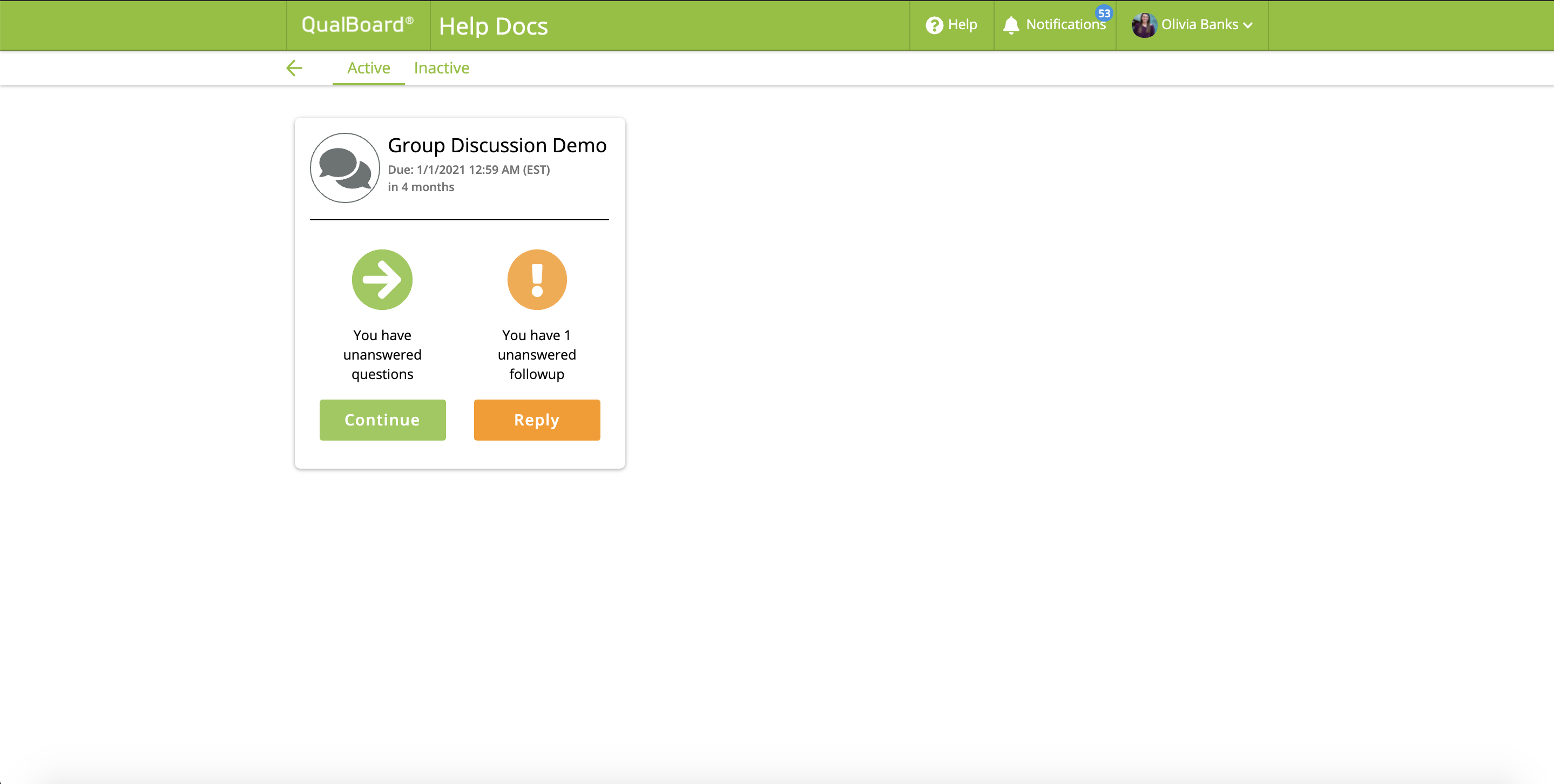Click the blue 53 notifications badge
The width and height of the screenshot is (1554, 784).
coord(1103,13)
